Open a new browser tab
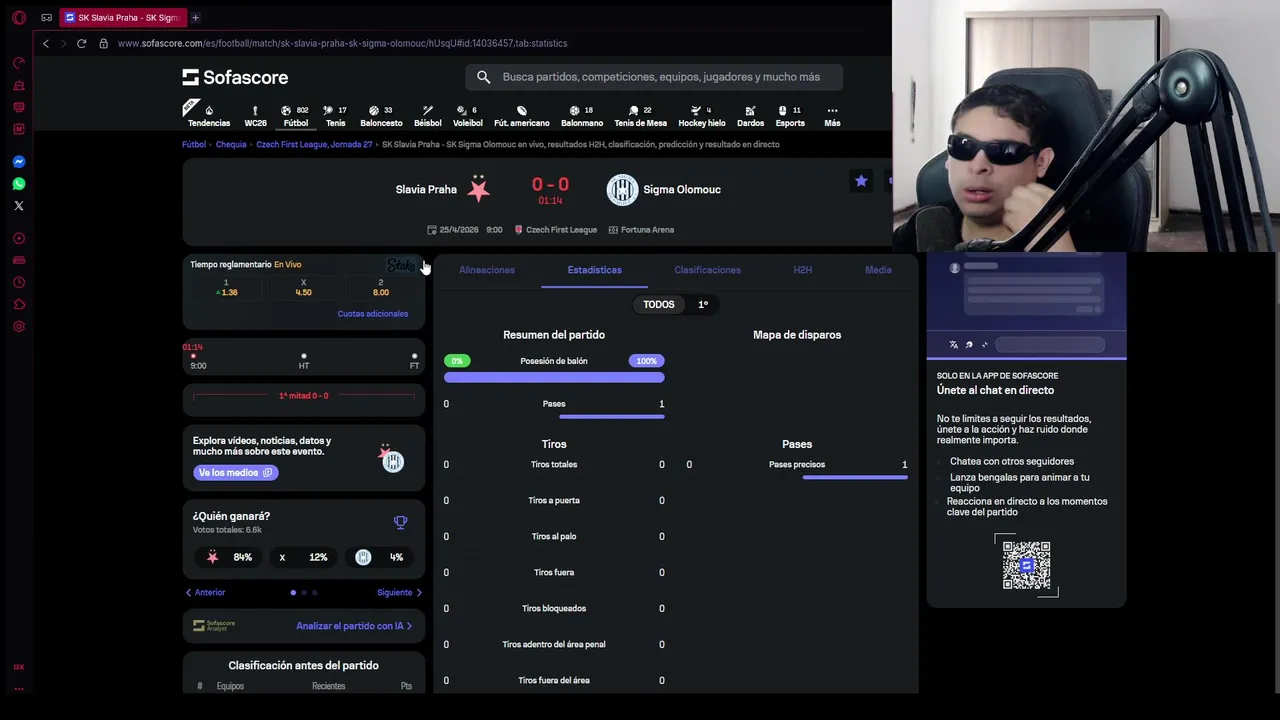Screen dimensions: 1280x720 (x=195, y=17)
